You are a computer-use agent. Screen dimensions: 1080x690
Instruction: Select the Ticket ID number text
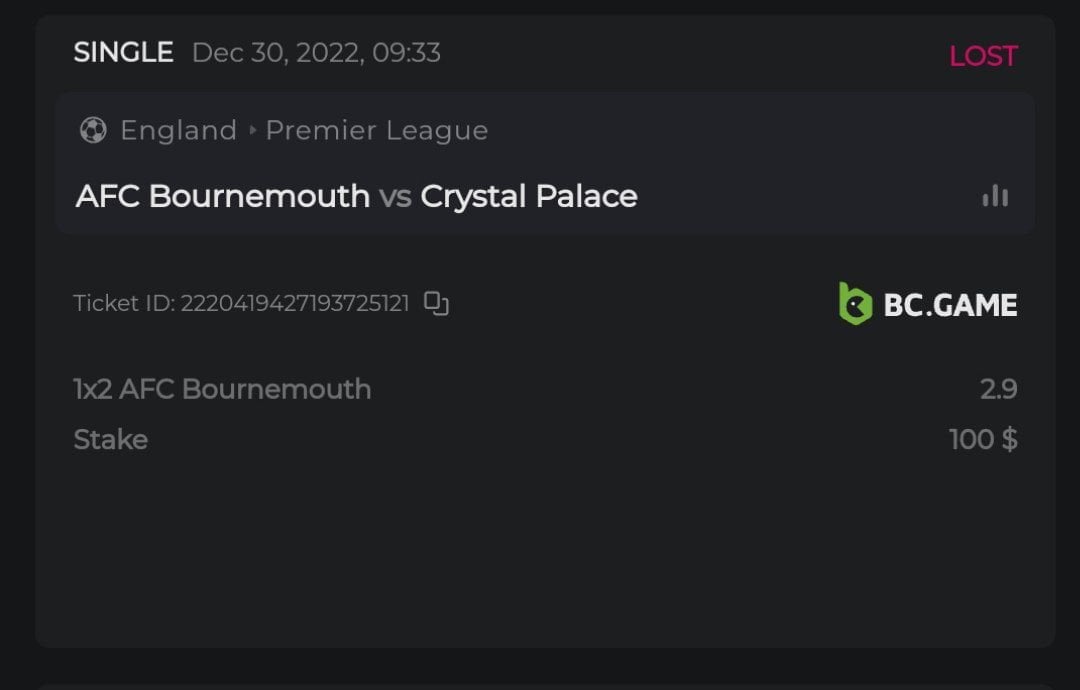295,304
